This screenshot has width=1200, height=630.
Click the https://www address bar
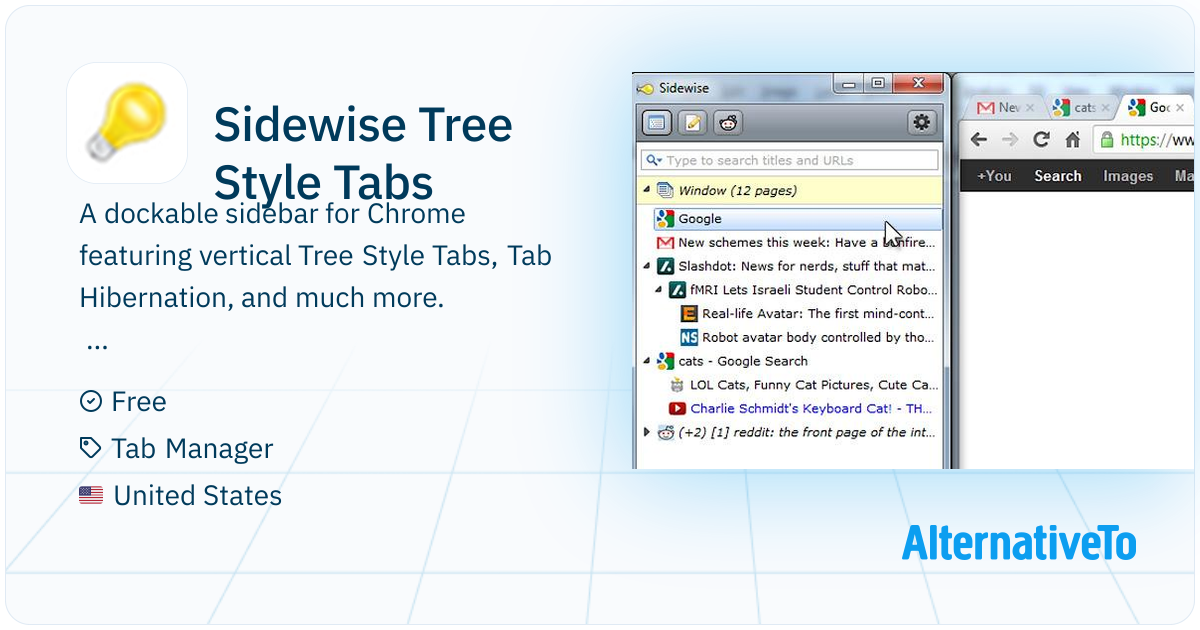point(1145,140)
